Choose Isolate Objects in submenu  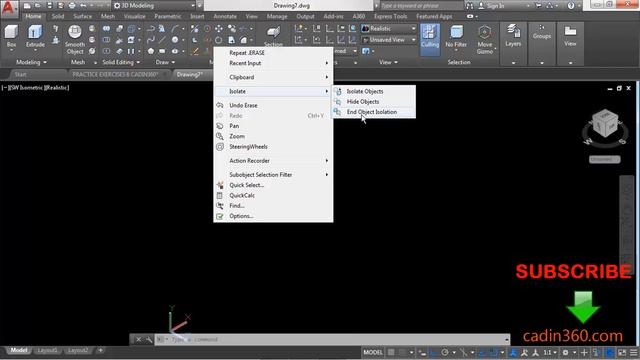point(374,91)
